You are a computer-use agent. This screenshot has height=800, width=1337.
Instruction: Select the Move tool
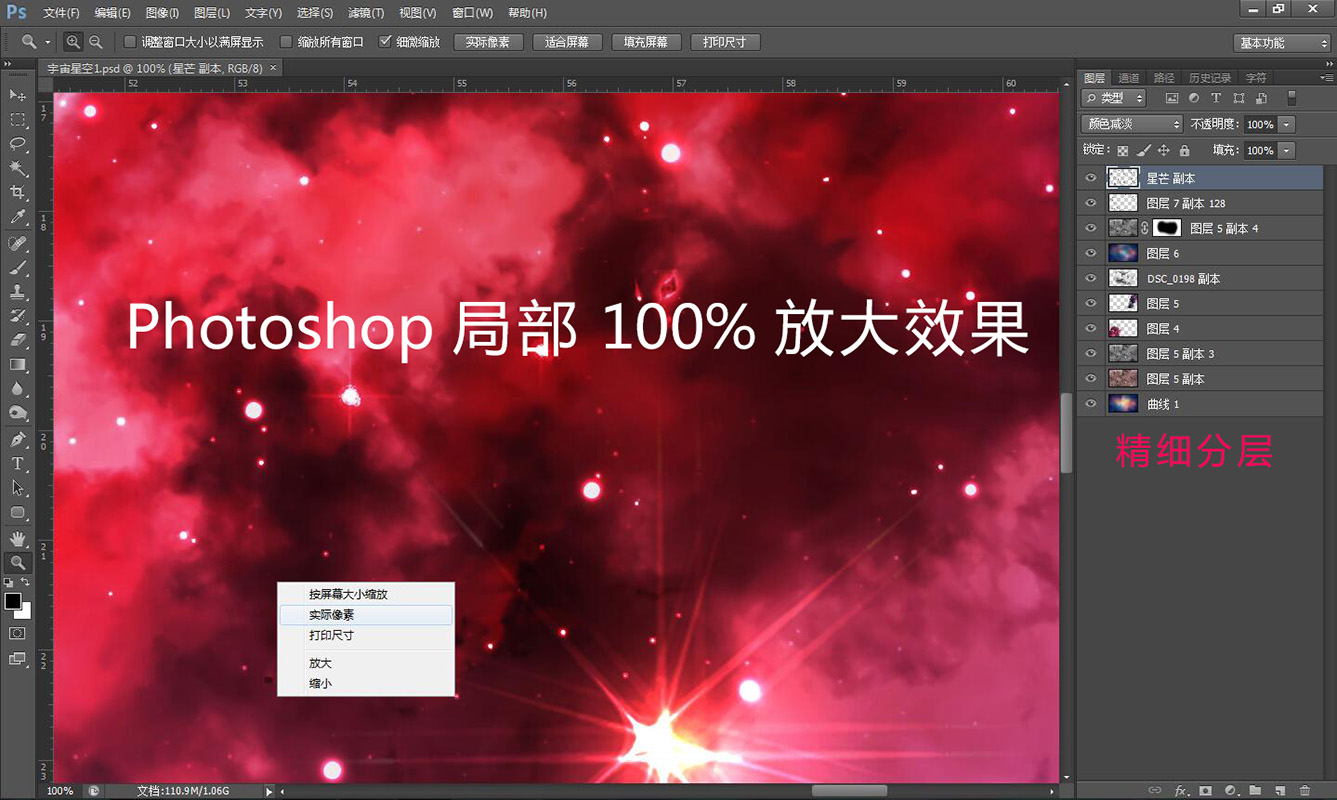[18, 95]
